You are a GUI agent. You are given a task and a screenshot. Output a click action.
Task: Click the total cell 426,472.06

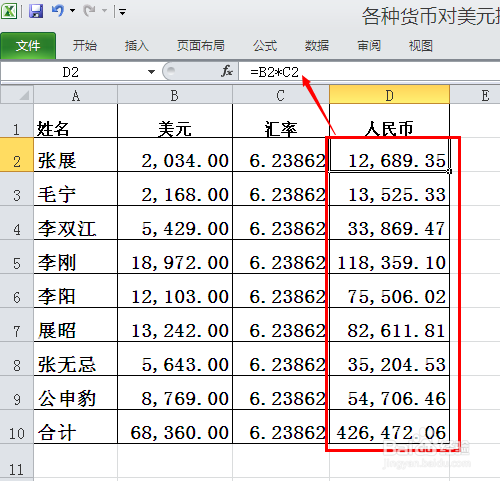[x=389, y=427]
